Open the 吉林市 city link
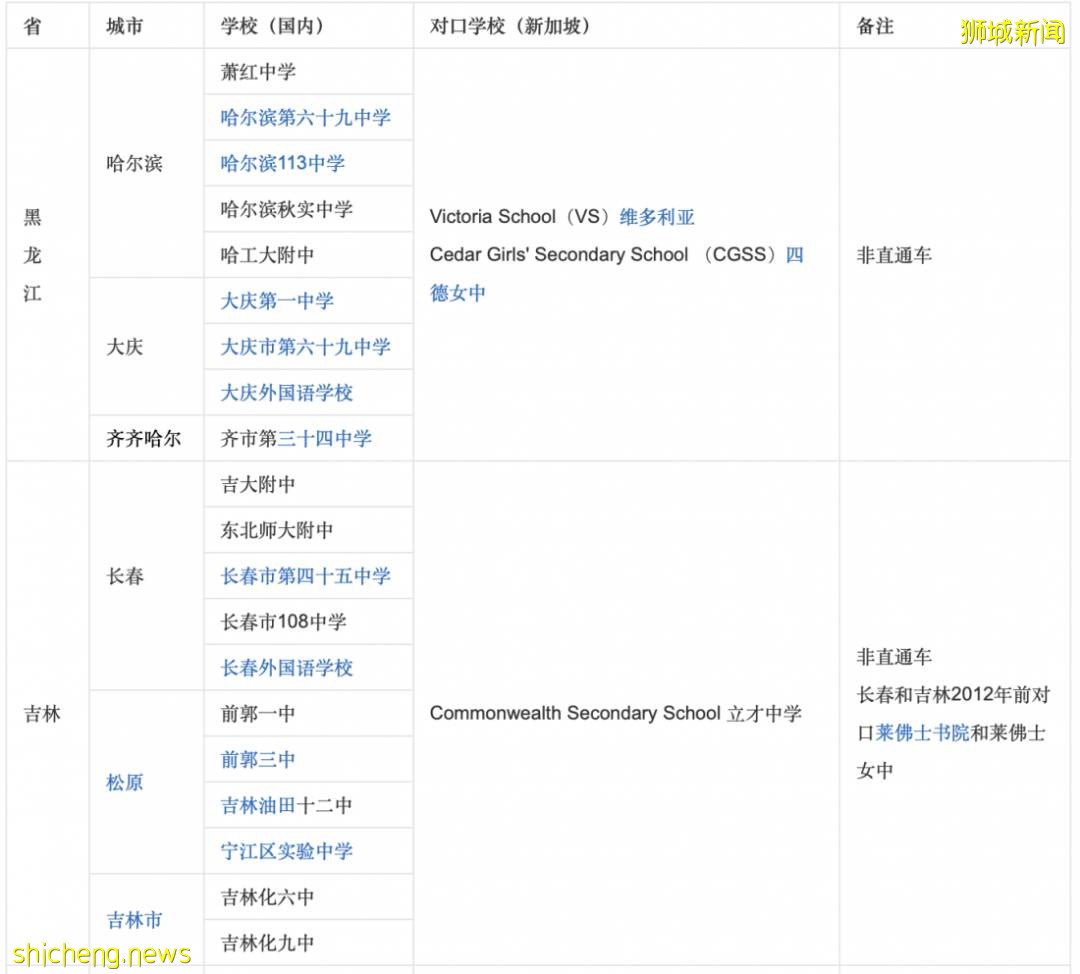 tap(133, 919)
